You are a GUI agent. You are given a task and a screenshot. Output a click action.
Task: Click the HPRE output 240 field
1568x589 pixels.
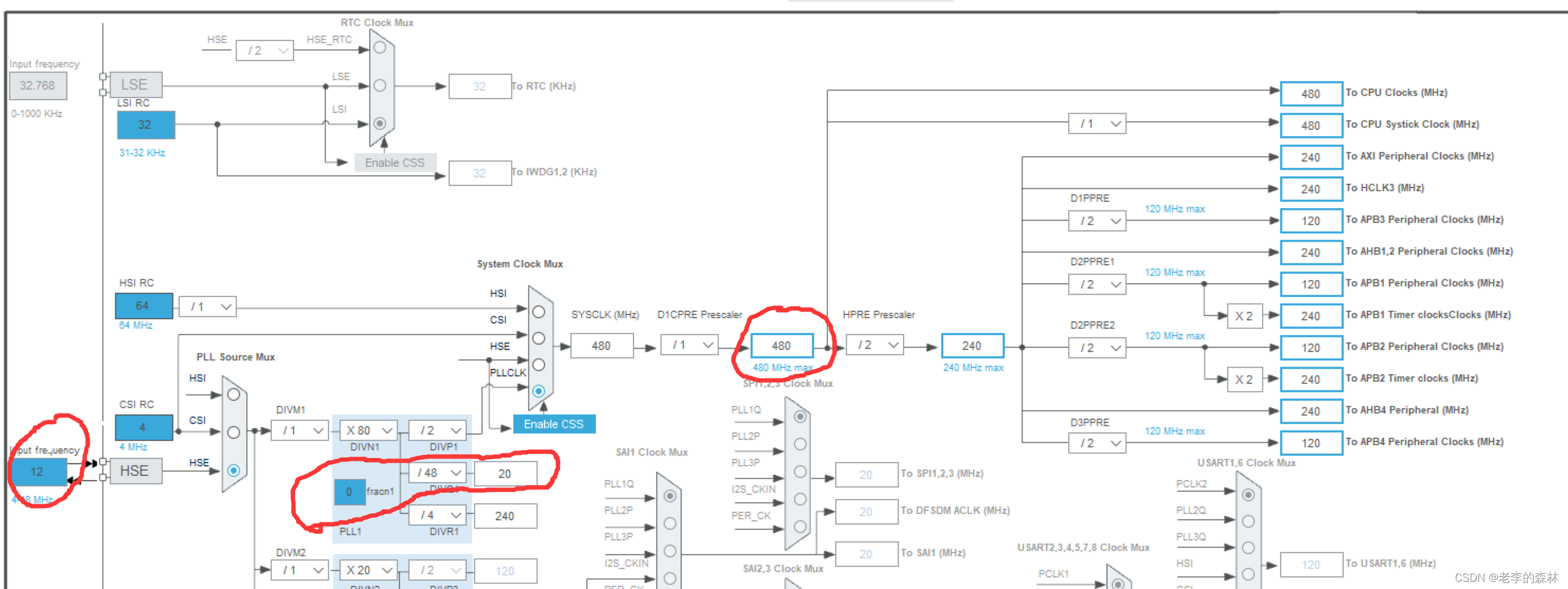click(x=972, y=346)
